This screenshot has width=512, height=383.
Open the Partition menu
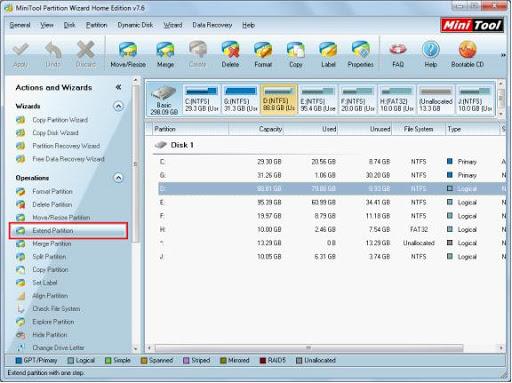(x=96, y=25)
